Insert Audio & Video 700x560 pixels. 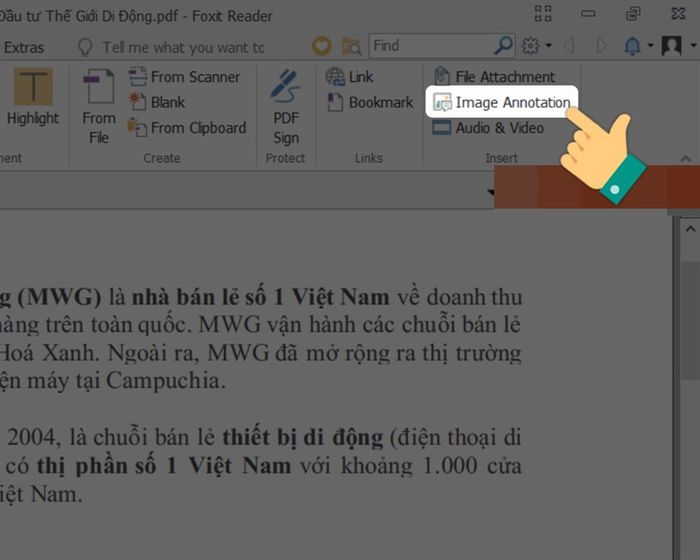click(488, 128)
